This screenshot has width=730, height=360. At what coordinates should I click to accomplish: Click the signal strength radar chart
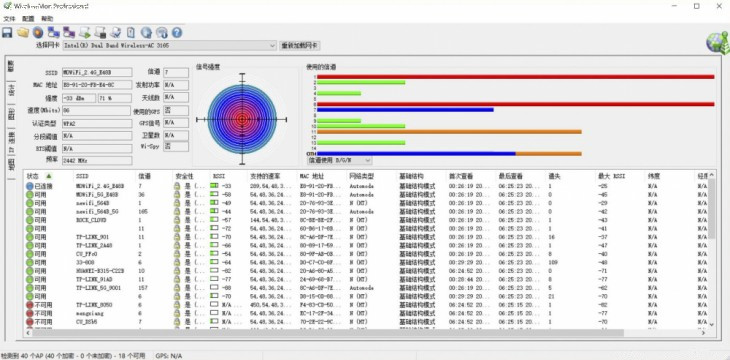coord(242,119)
